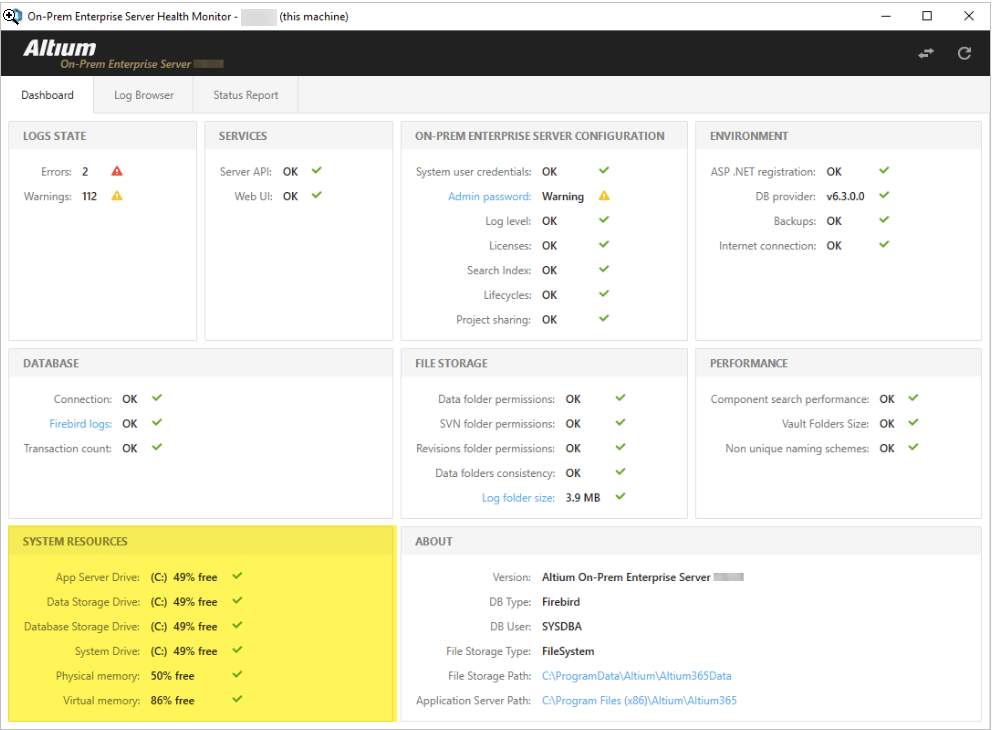Click the check mark beside Firebird logs
993x730 pixels.
pos(157,422)
